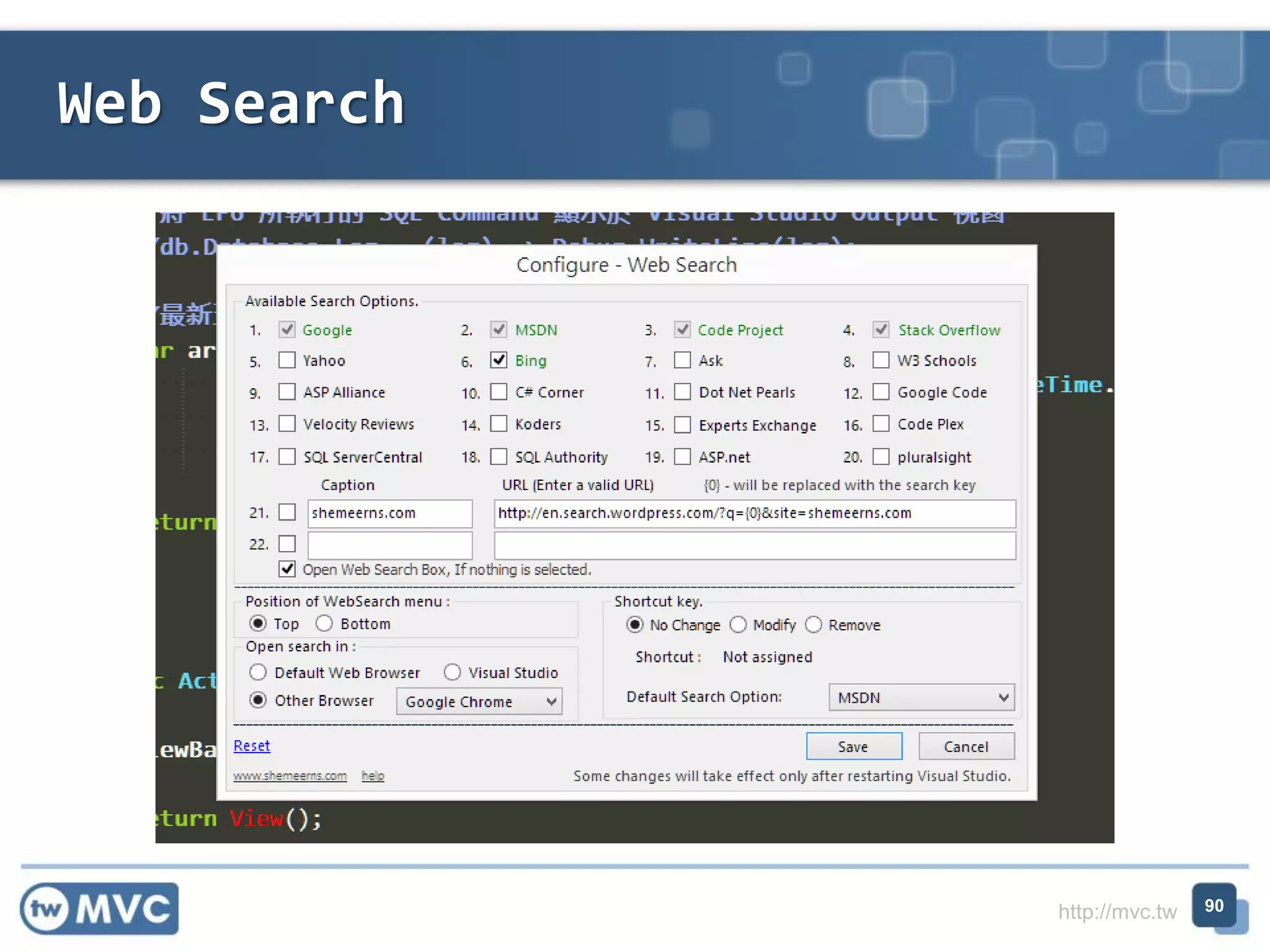Click the Cancel button
The height and width of the screenshot is (952, 1270).
pyautogui.click(x=966, y=746)
